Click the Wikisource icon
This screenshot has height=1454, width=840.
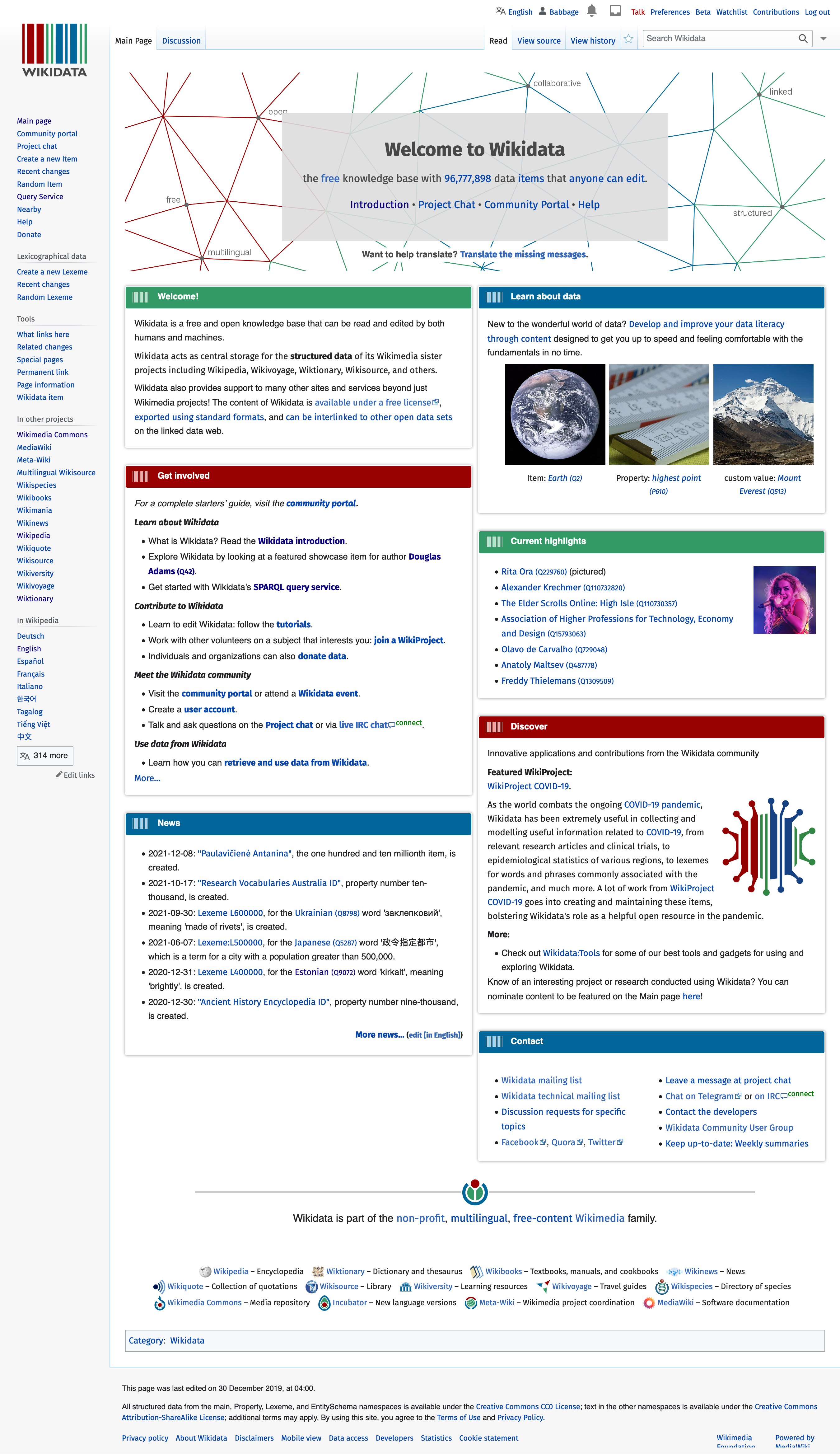click(x=311, y=1287)
